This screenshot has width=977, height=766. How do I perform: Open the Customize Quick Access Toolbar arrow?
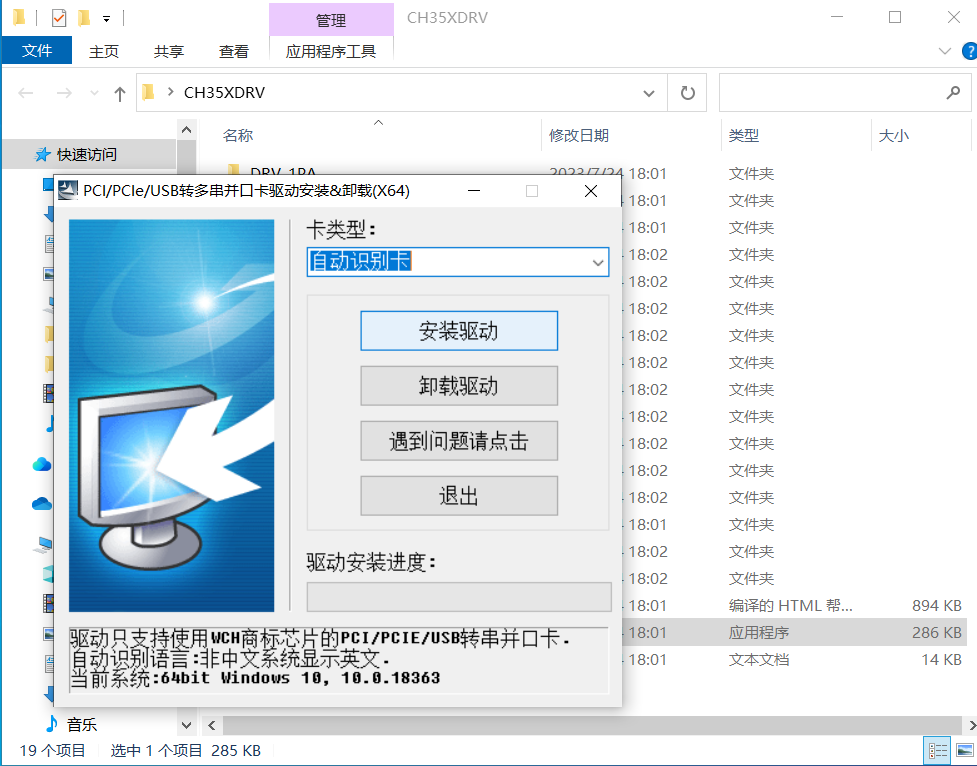[107, 19]
